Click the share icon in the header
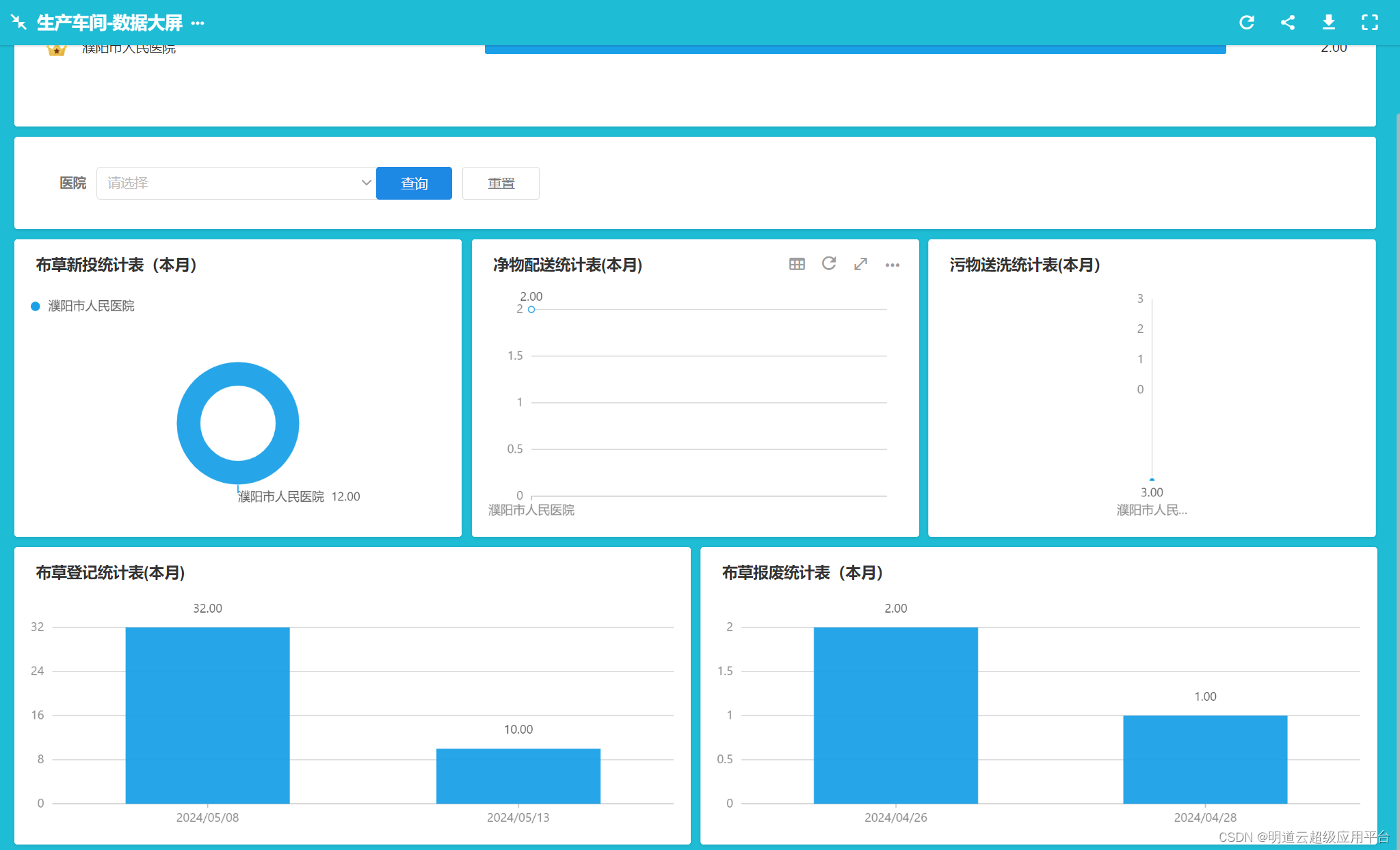This screenshot has height=850, width=1400. [1288, 23]
